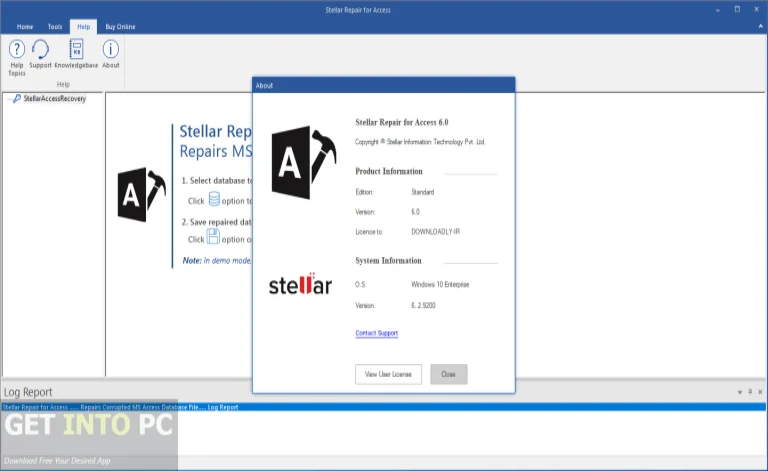768x471 pixels.
Task: Click the 'Stellar Repair for Access 6.0' heading
Action: pyautogui.click(x=402, y=122)
